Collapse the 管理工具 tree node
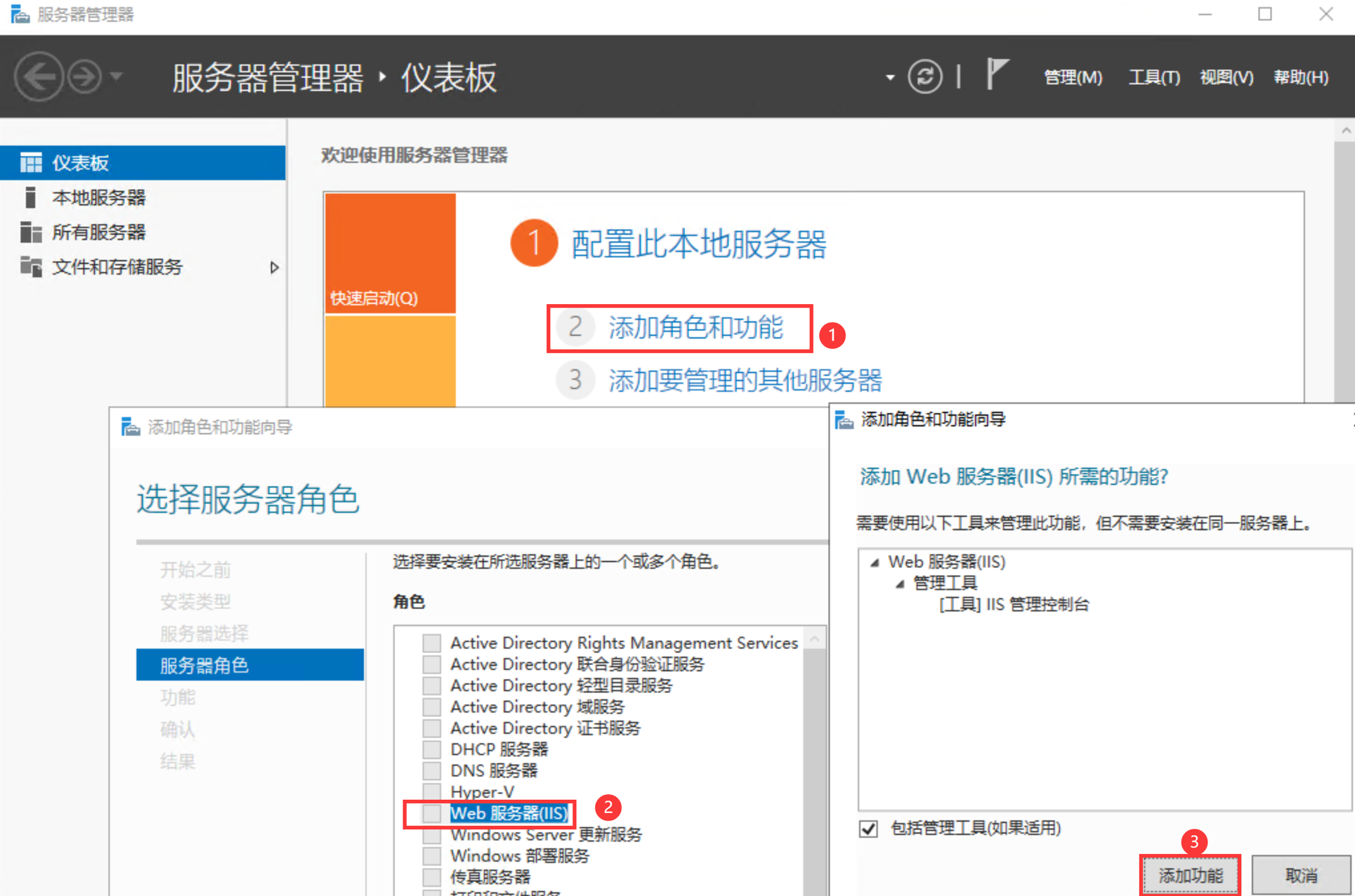The height and width of the screenshot is (896, 1355). click(900, 584)
